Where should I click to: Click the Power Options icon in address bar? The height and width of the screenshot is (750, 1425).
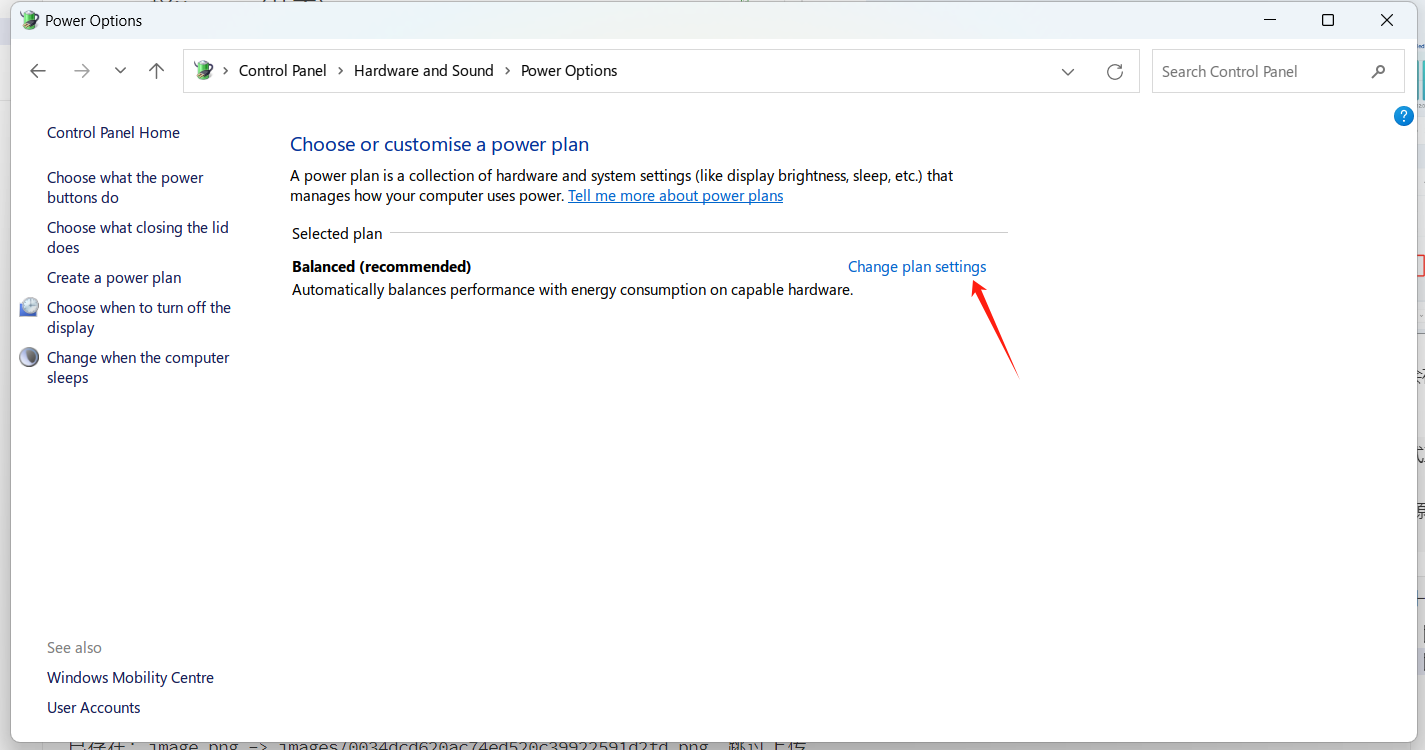(204, 71)
